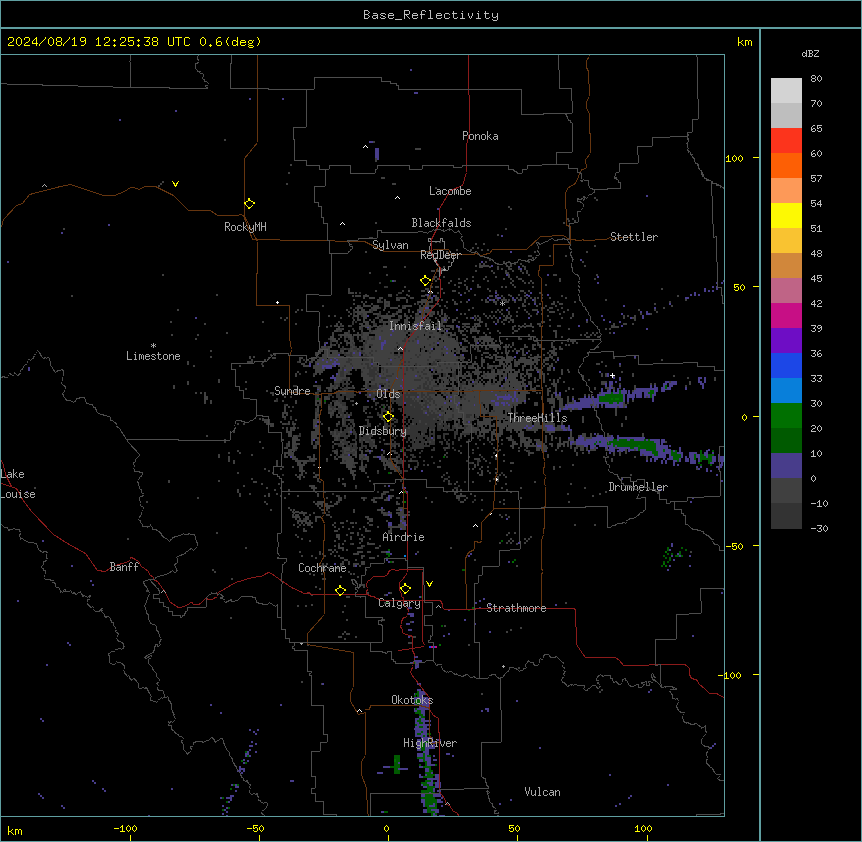Click the km unit label at top right
Image resolution: width=862 pixels, height=842 pixels.
coord(745,42)
